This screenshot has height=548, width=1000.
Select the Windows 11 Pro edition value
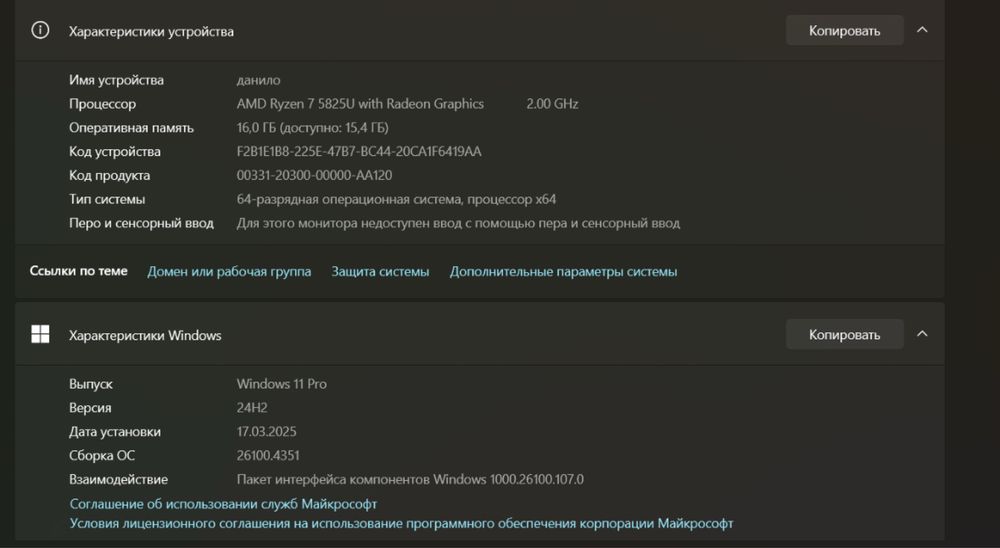281,384
